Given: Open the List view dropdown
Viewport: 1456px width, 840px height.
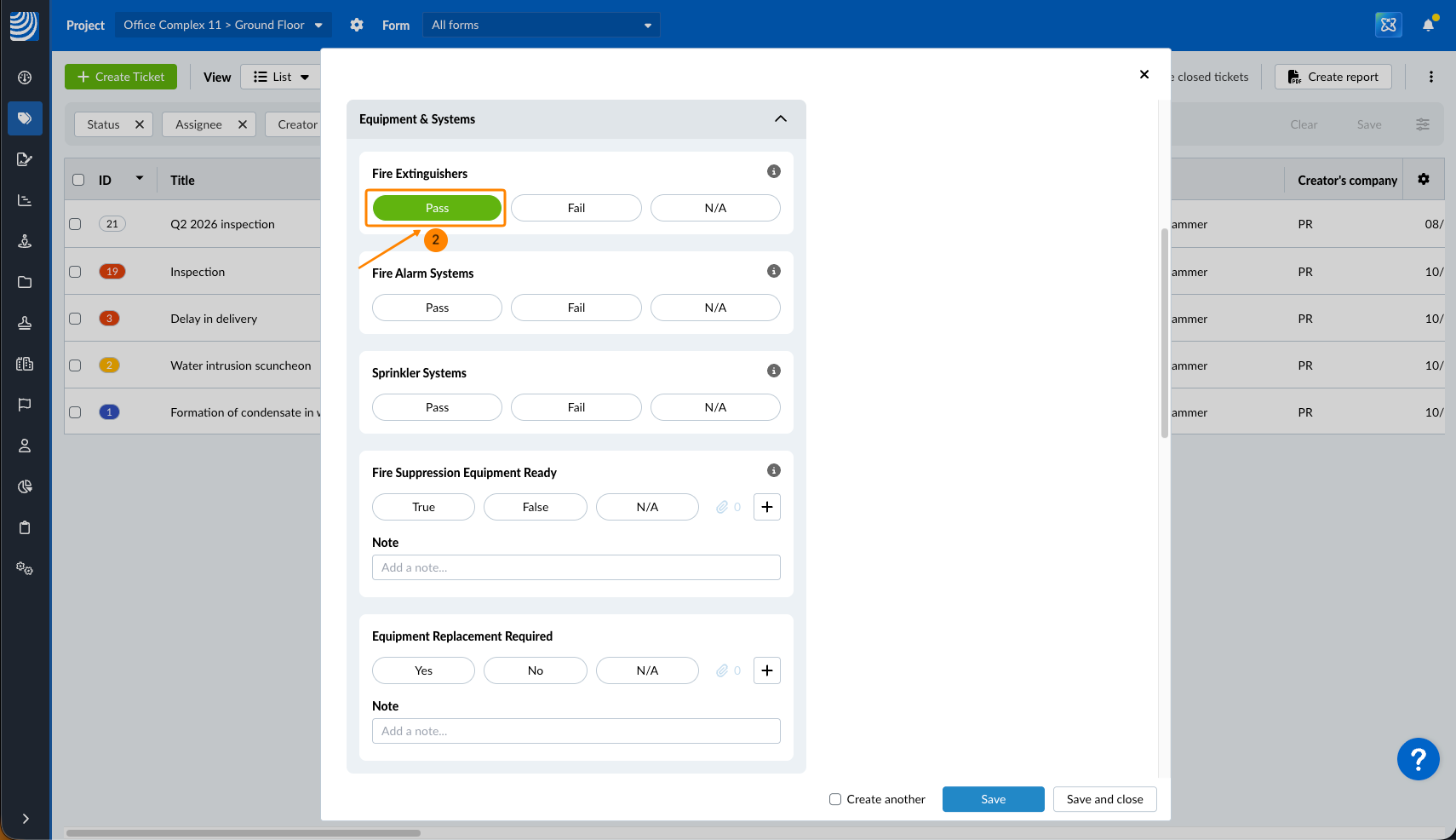Looking at the screenshot, I should point(281,77).
